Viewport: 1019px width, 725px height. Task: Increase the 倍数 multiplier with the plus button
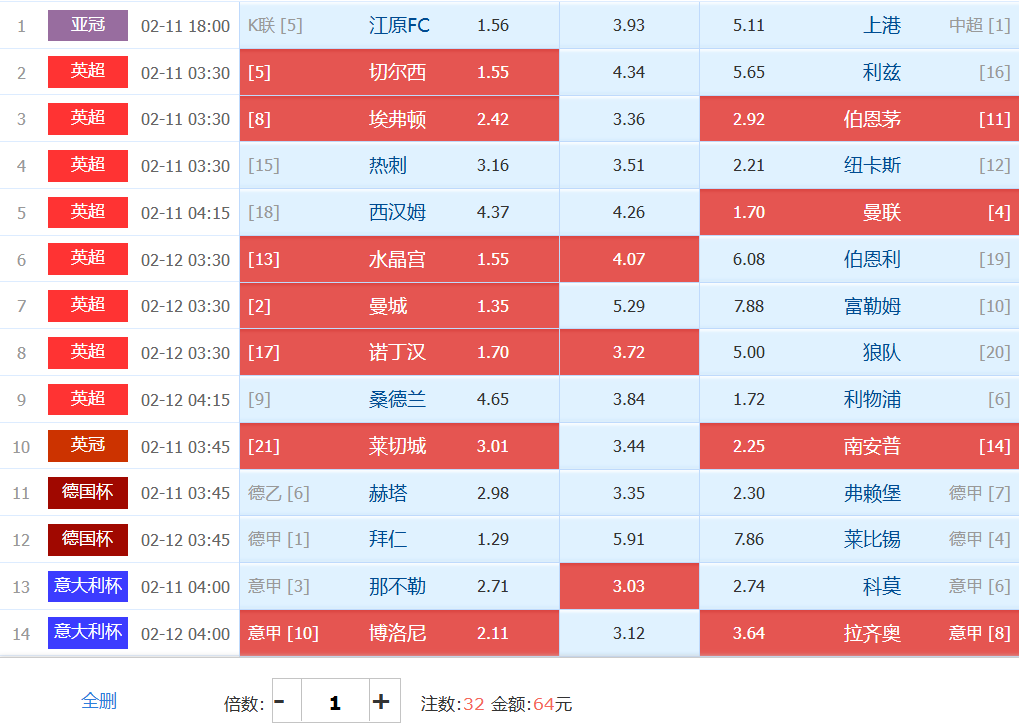pos(381,702)
